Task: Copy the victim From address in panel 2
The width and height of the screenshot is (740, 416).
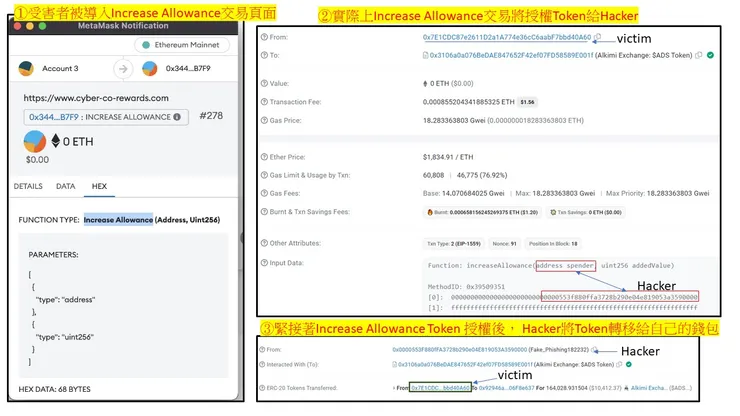Action: (x=597, y=37)
